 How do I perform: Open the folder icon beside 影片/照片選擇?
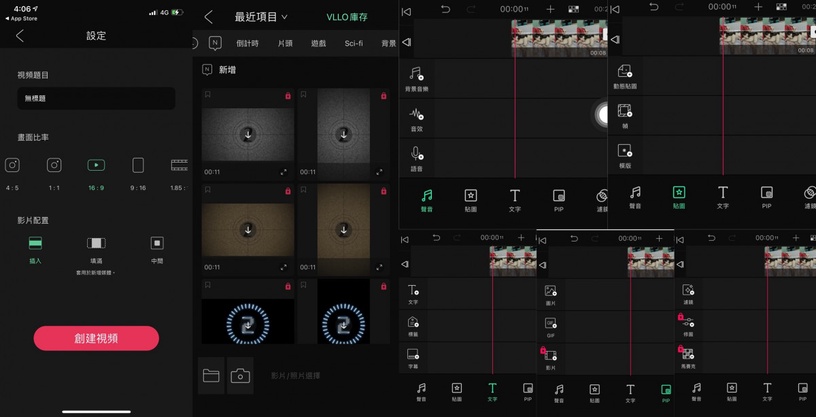point(211,375)
